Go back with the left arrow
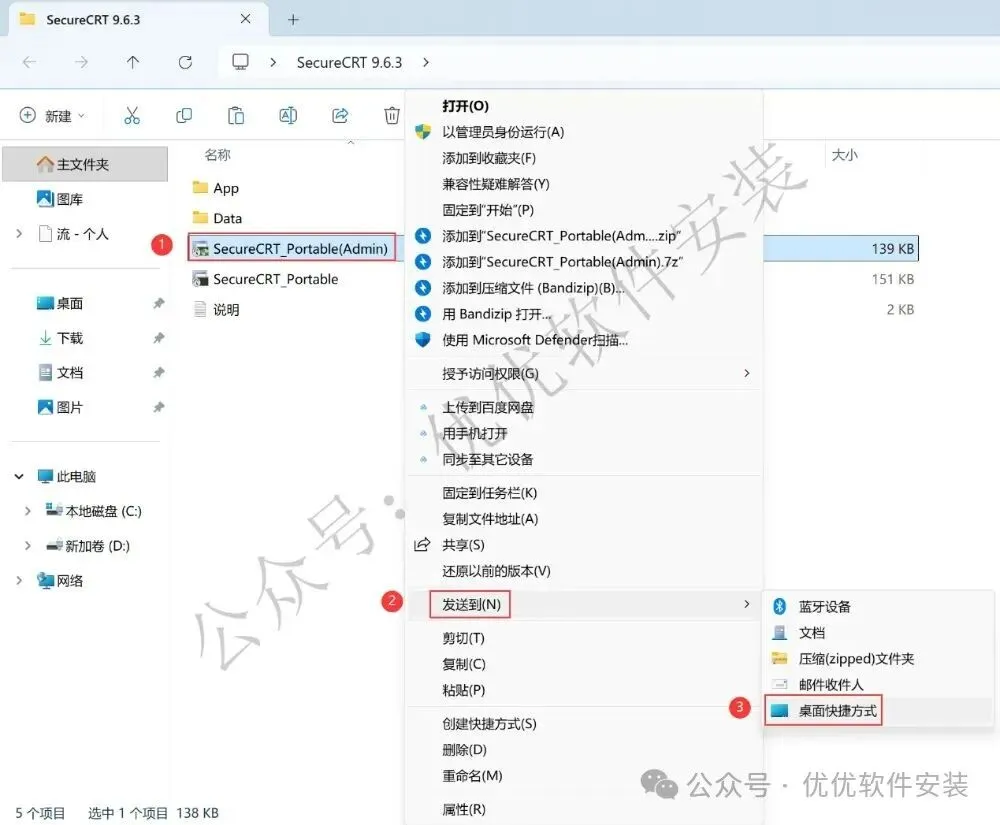The image size is (1000, 825). (29, 62)
